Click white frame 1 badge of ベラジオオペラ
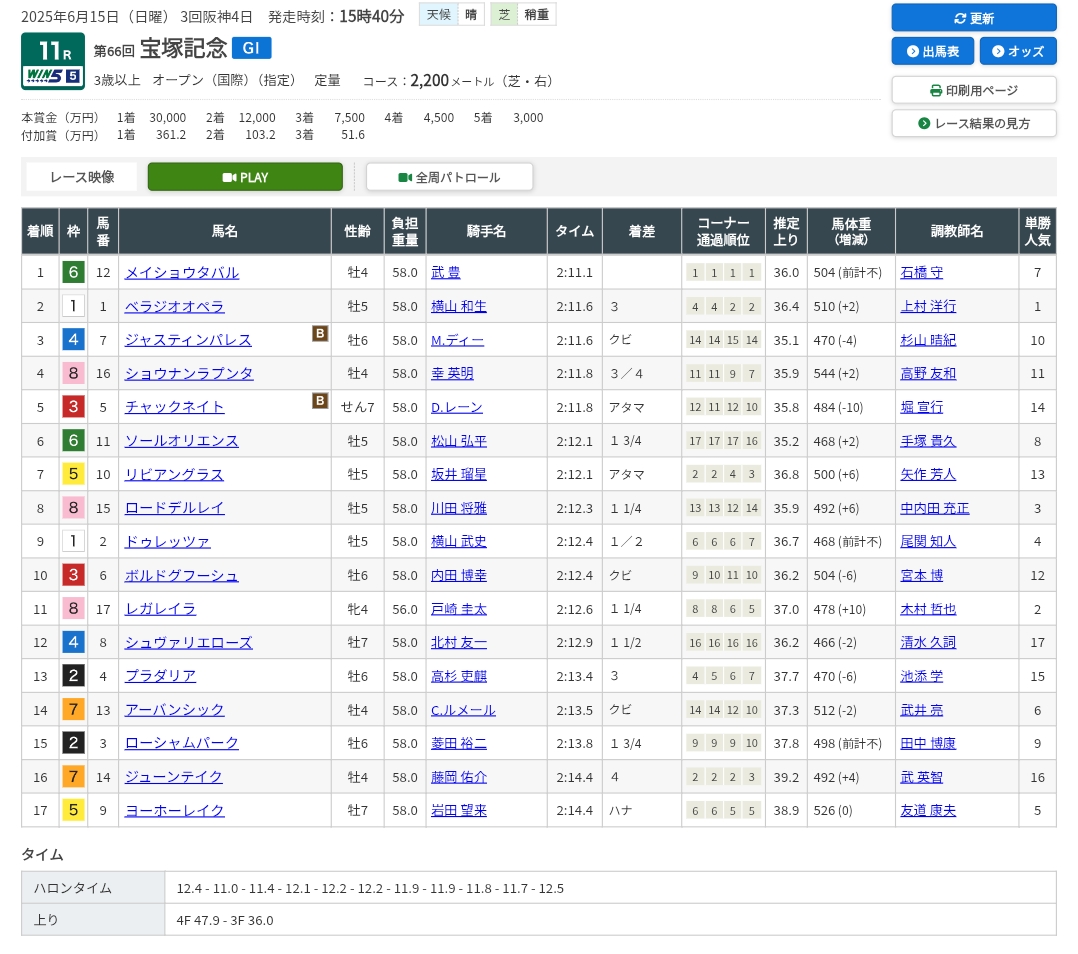The height and width of the screenshot is (954, 1078). click(x=74, y=306)
